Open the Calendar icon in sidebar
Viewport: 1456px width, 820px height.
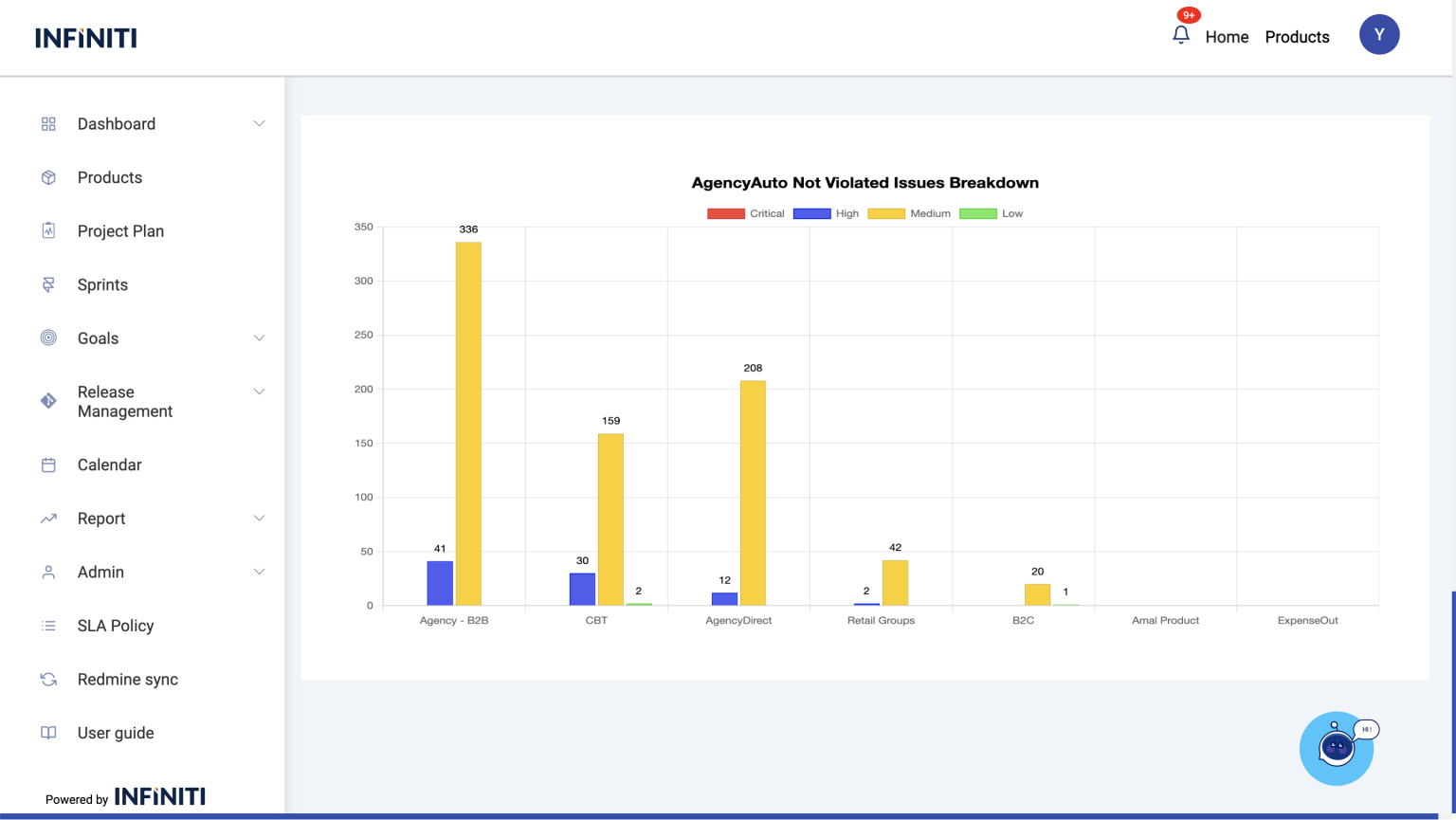click(x=48, y=465)
